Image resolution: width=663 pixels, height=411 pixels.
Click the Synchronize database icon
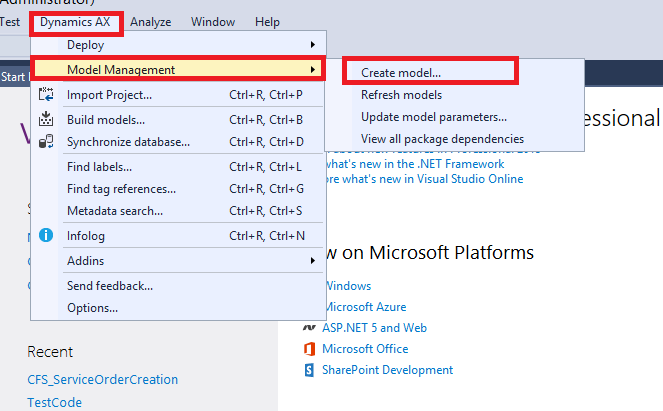tap(46, 142)
